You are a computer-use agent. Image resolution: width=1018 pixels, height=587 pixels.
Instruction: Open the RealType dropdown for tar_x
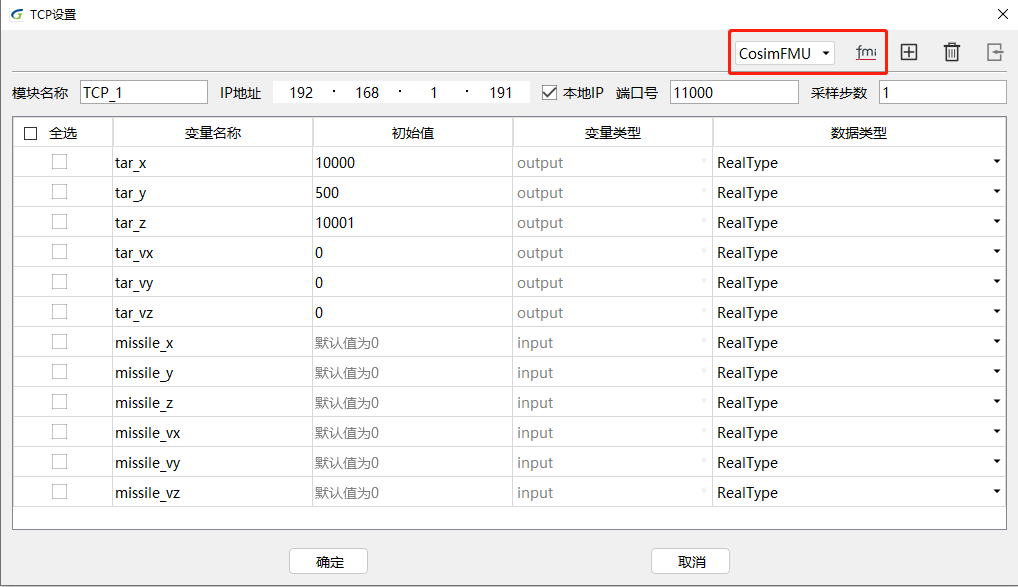995,162
